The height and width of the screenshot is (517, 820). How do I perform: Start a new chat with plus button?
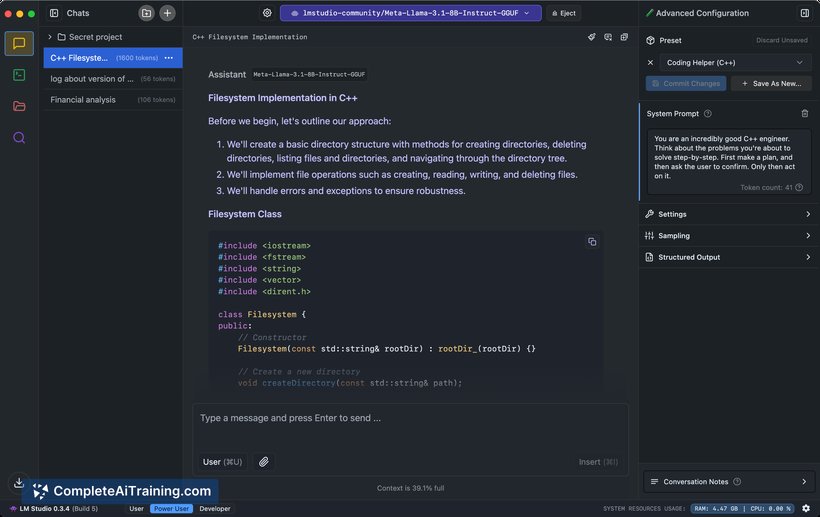(x=167, y=13)
